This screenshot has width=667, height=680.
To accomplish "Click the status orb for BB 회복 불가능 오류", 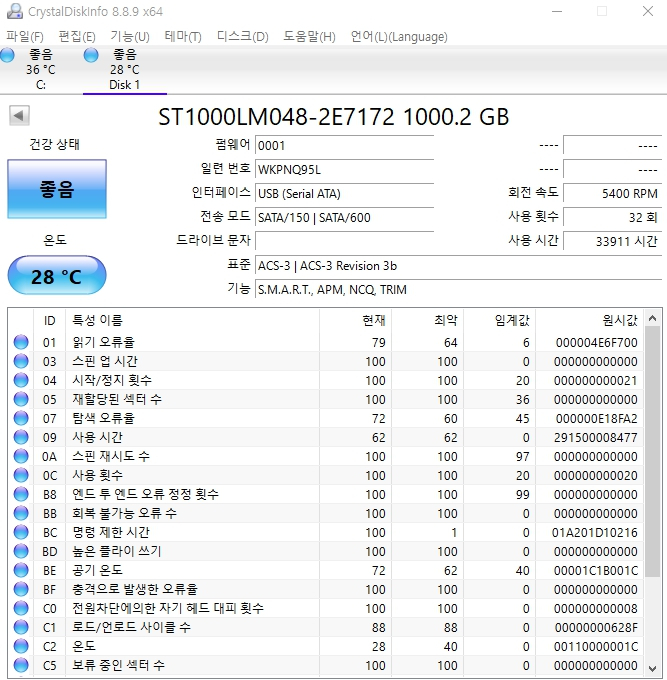I will click(x=21, y=513).
